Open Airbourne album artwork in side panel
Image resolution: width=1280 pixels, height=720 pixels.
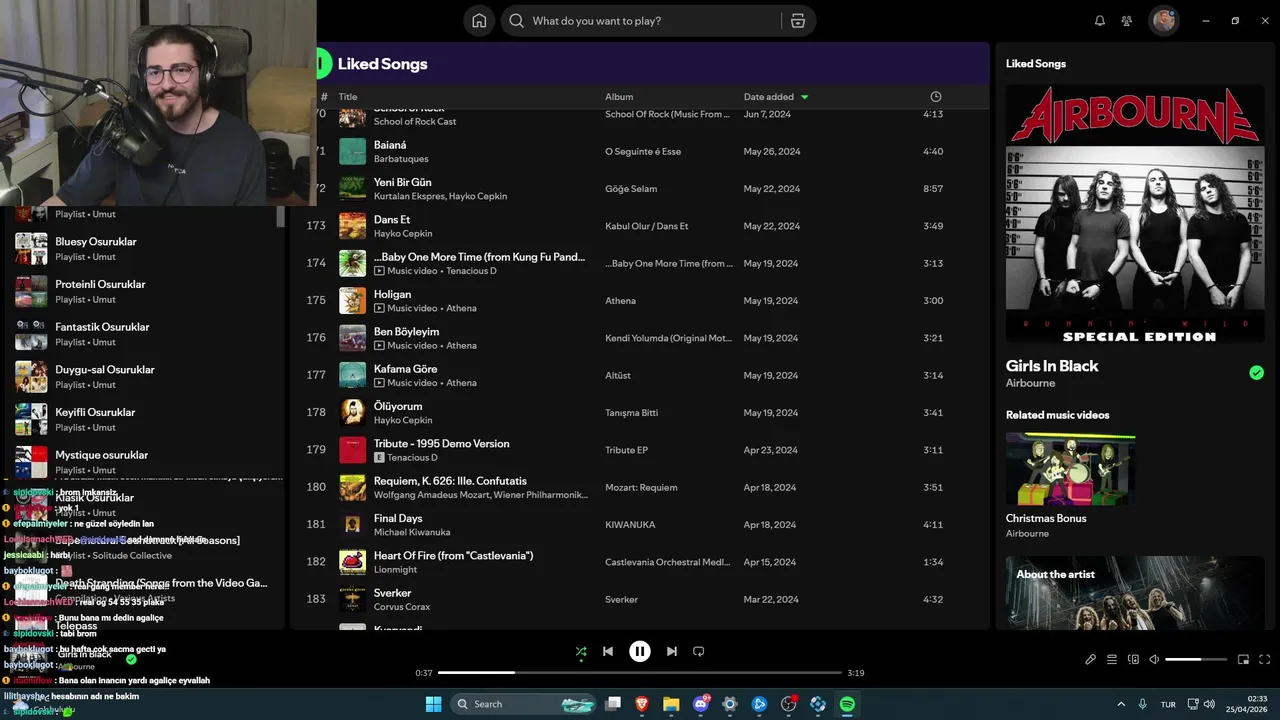(1135, 214)
